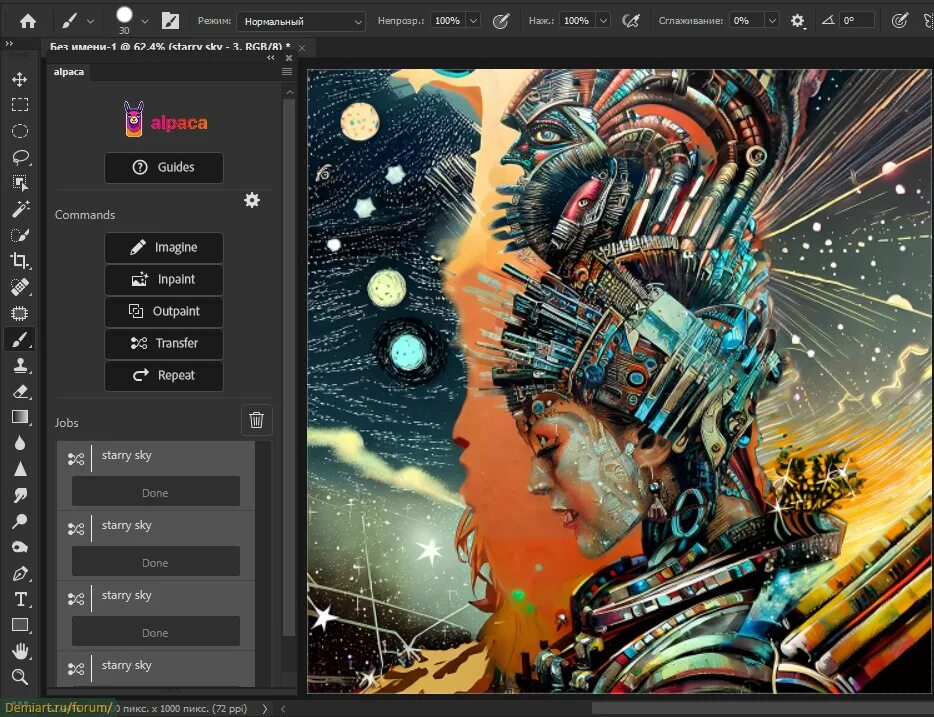Run the Transfer command
934x717 pixels.
point(164,344)
